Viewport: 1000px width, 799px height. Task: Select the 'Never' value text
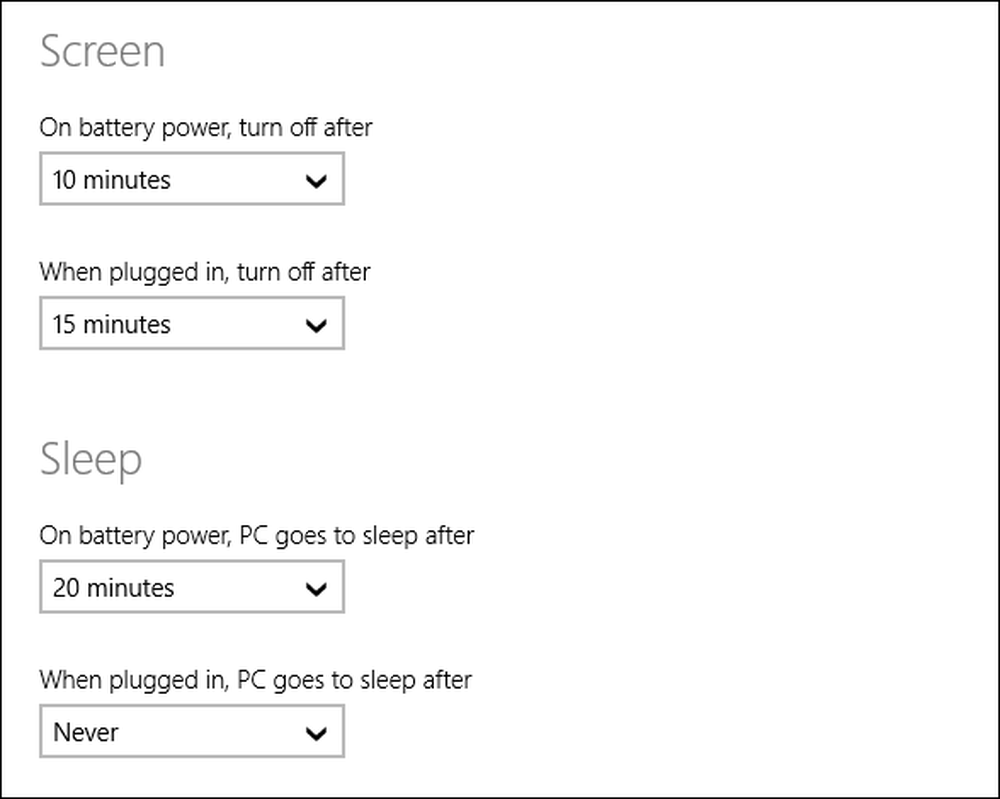coord(85,732)
